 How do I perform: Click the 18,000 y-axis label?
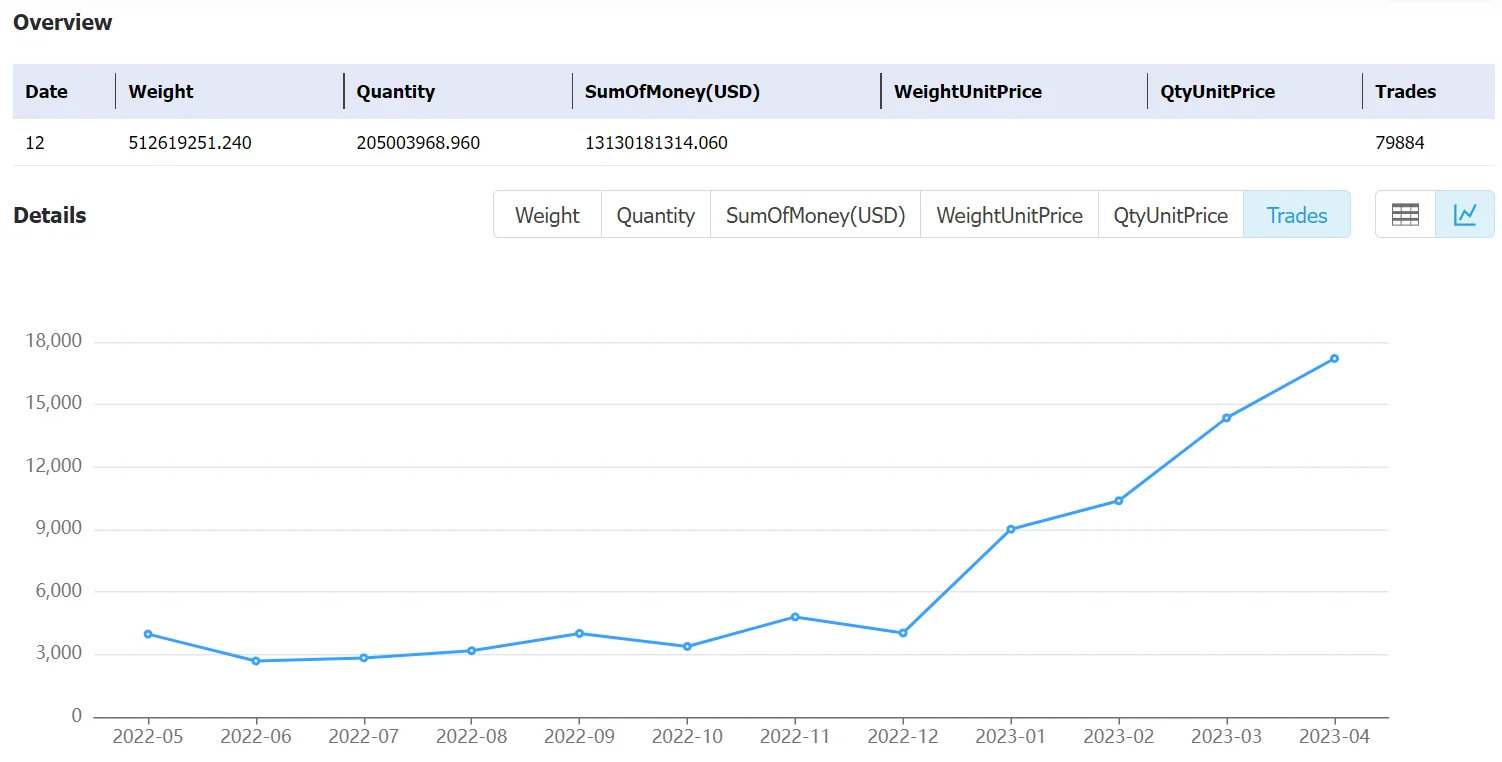[54, 341]
